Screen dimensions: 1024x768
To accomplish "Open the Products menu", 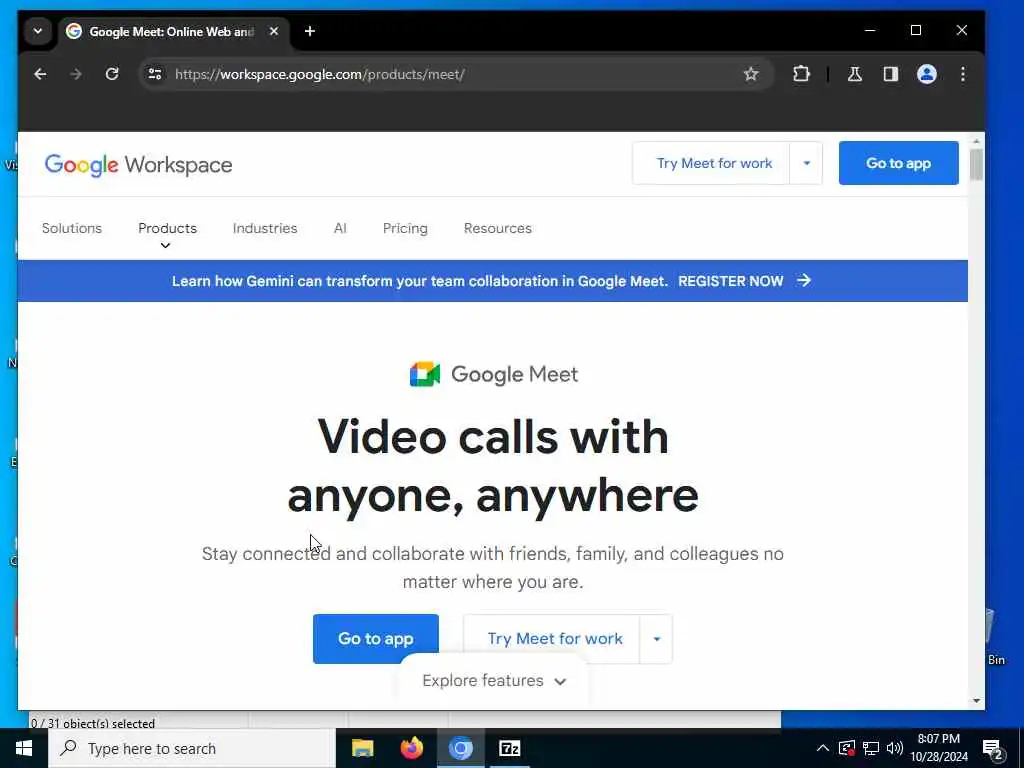I will pyautogui.click(x=167, y=228).
